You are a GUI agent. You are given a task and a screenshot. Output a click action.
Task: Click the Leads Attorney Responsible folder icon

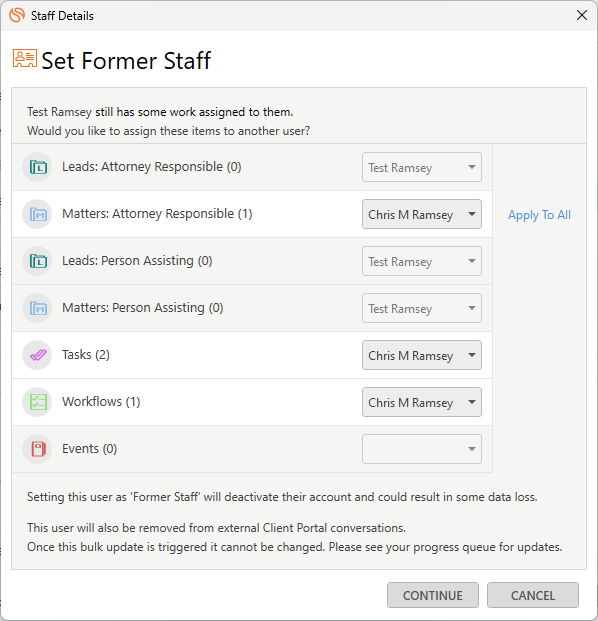point(38,167)
